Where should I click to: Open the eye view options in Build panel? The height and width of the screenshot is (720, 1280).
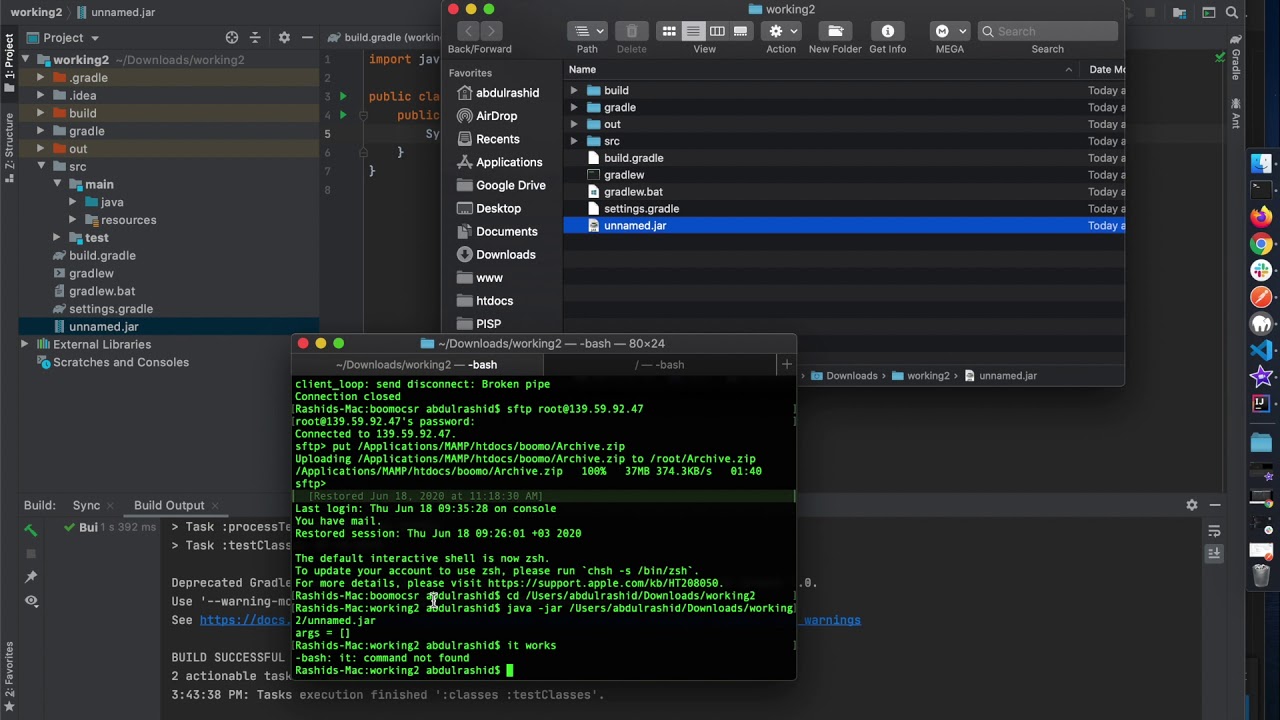tap(31, 601)
